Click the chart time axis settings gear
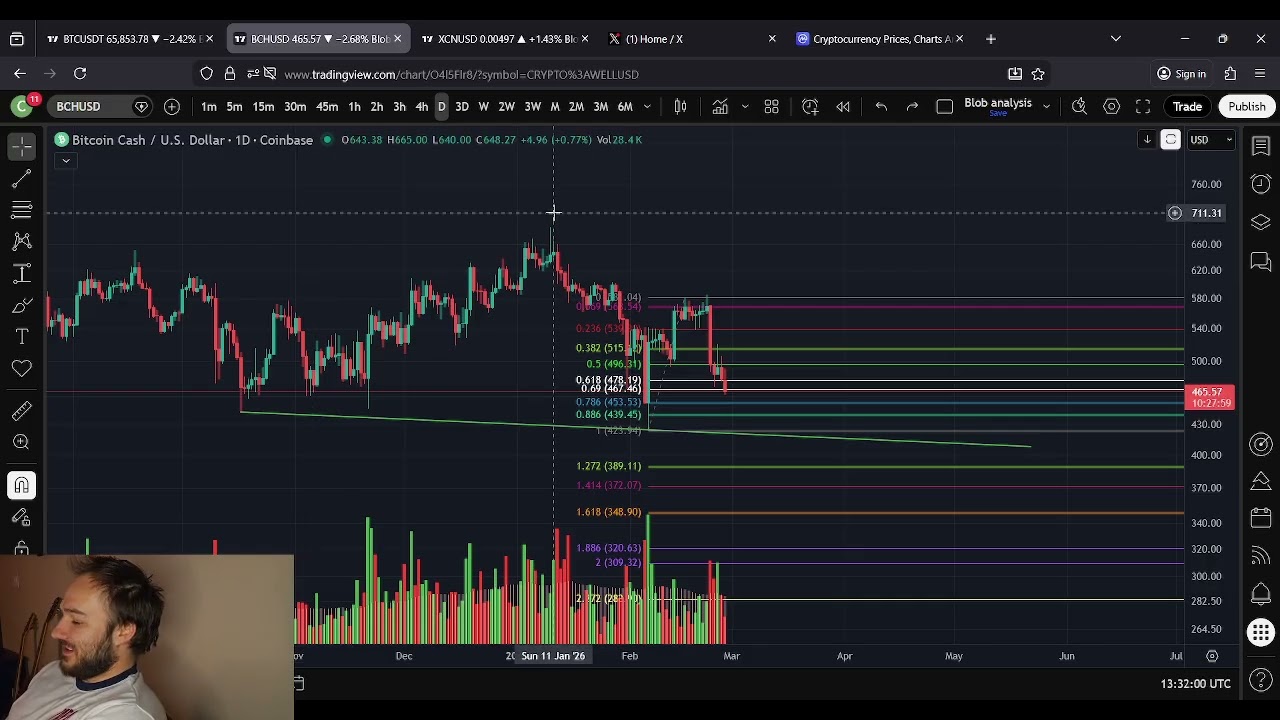 click(1212, 656)
